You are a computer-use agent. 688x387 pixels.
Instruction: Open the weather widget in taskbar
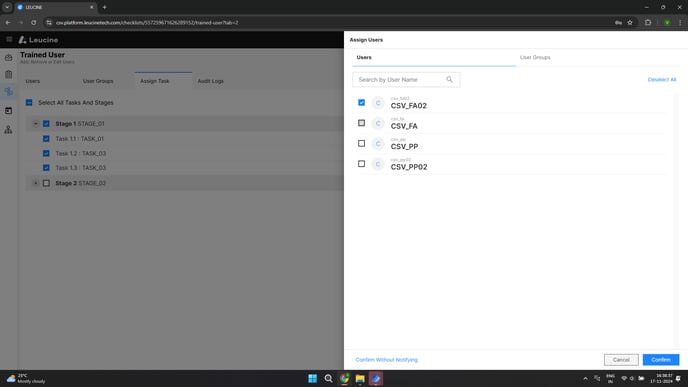coord(25,378)
